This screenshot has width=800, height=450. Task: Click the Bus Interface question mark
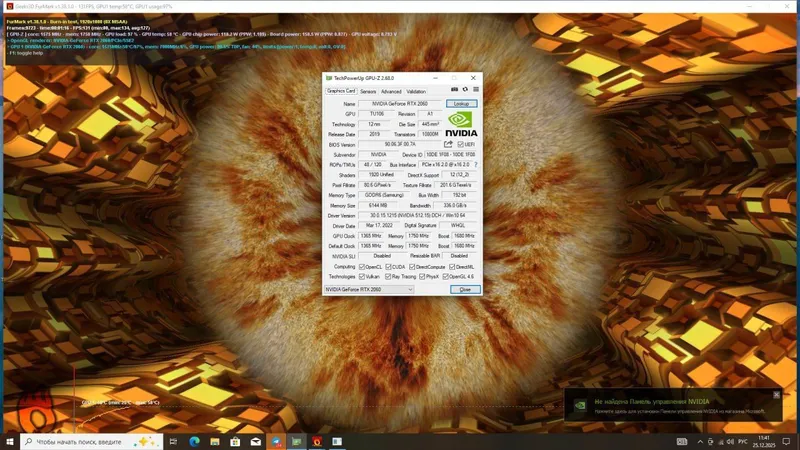tap(476, 165)
